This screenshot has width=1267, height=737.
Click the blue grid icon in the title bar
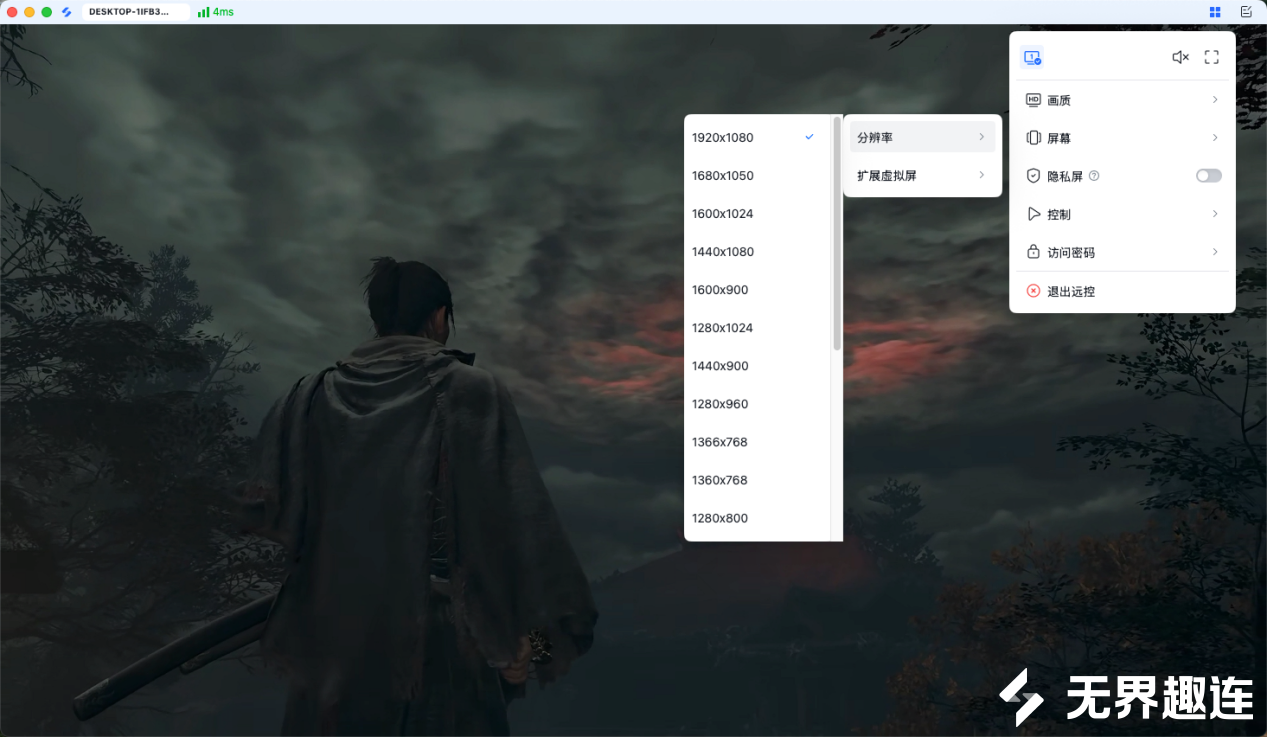(x=1215, y=12)
